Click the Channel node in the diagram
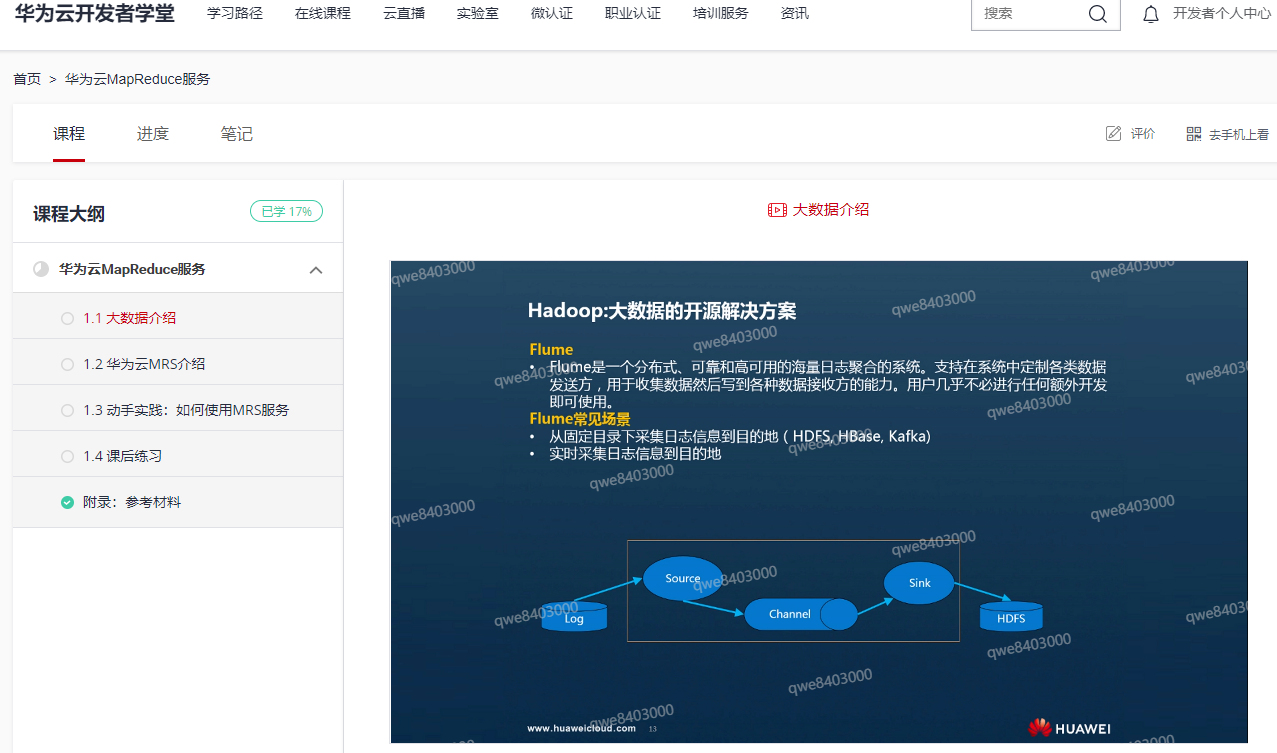Viewport: 1277px width, 753px height. [x=800, y=614]
